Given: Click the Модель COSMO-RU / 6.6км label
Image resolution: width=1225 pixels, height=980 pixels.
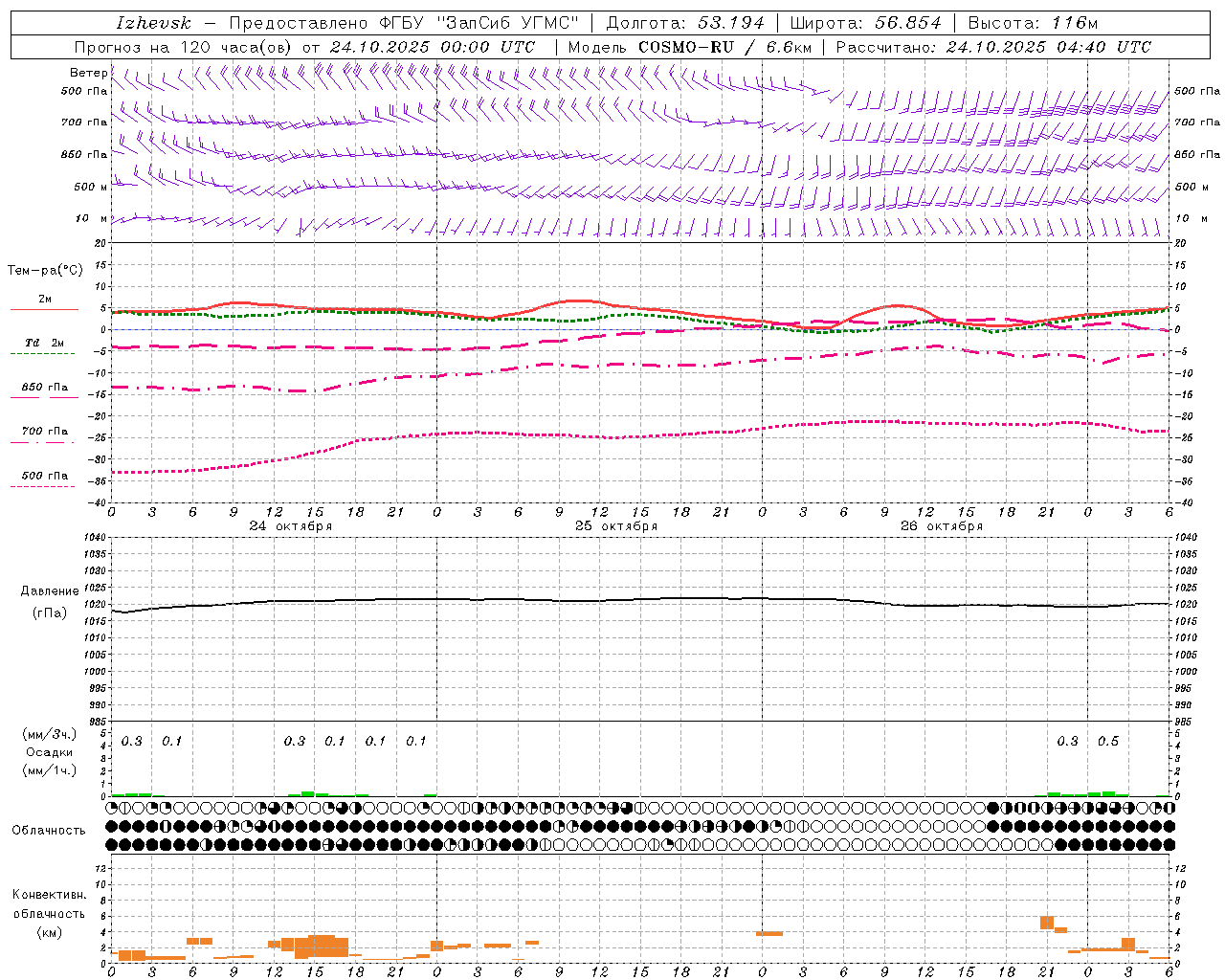Looking at the screenshot, I should coord(690,47).
